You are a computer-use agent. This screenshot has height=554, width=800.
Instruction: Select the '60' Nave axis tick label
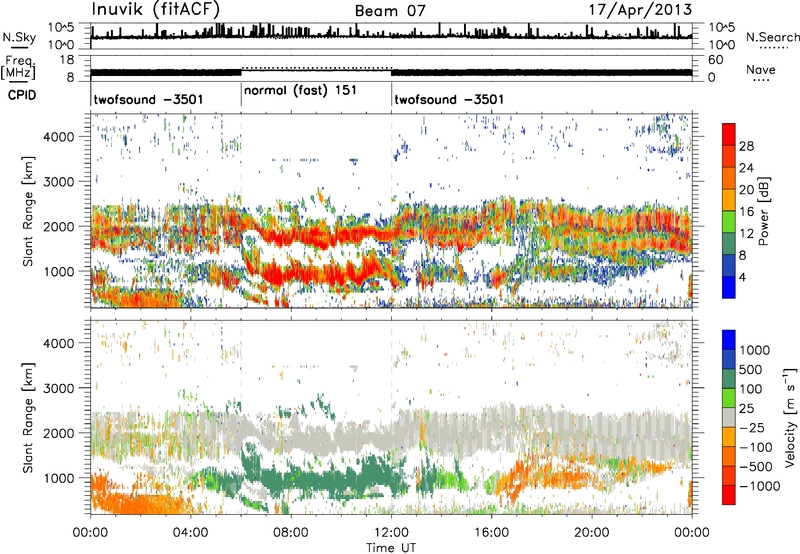click(715, 60)
